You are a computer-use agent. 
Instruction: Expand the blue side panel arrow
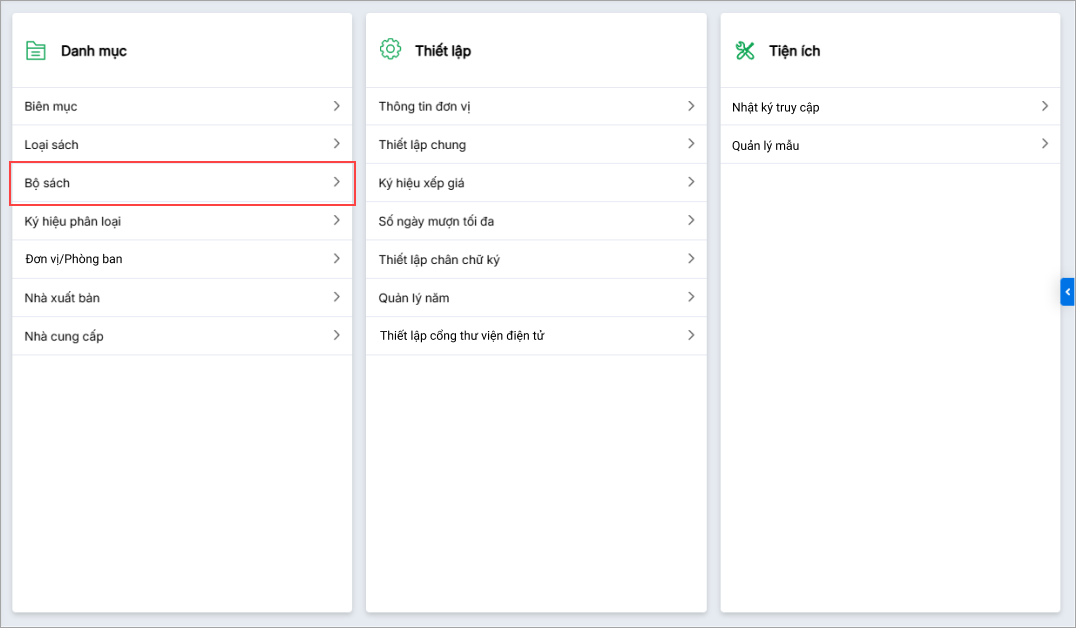[x=1067, y=291]
